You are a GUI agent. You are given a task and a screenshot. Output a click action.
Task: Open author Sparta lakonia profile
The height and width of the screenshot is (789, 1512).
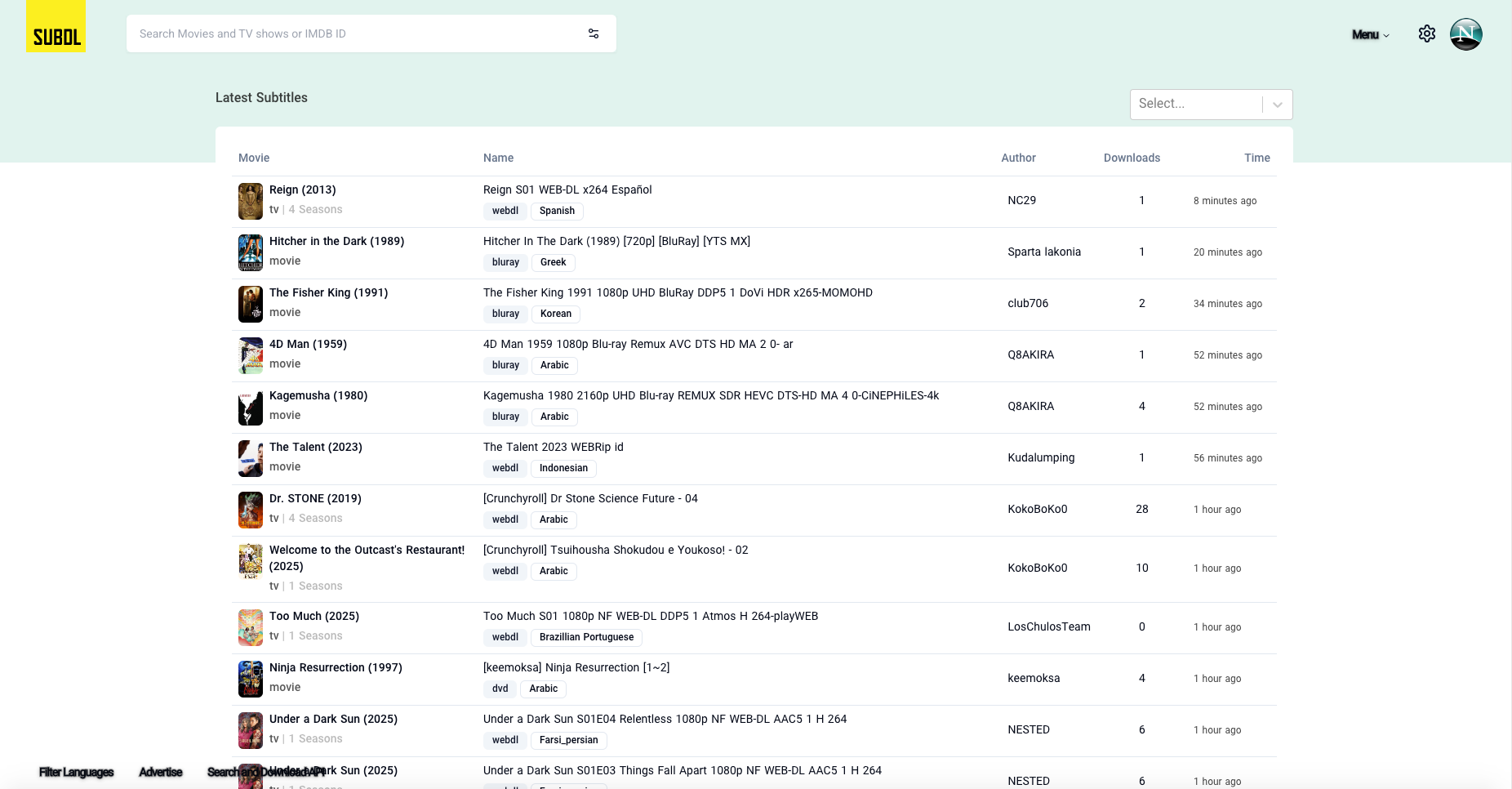pyautogui.click(x=1044, y=252)
